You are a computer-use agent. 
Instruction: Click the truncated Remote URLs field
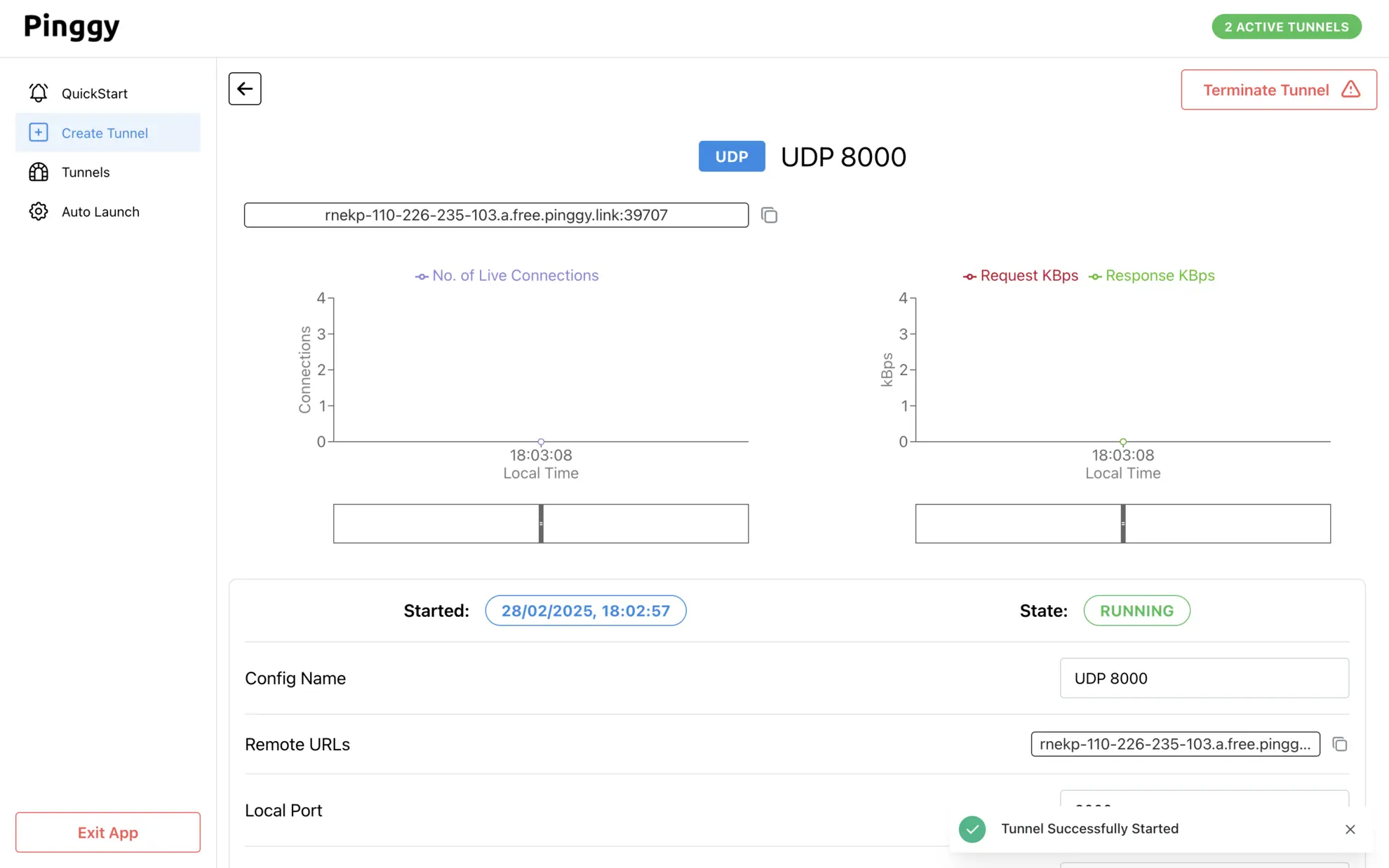pos(1176,744)
